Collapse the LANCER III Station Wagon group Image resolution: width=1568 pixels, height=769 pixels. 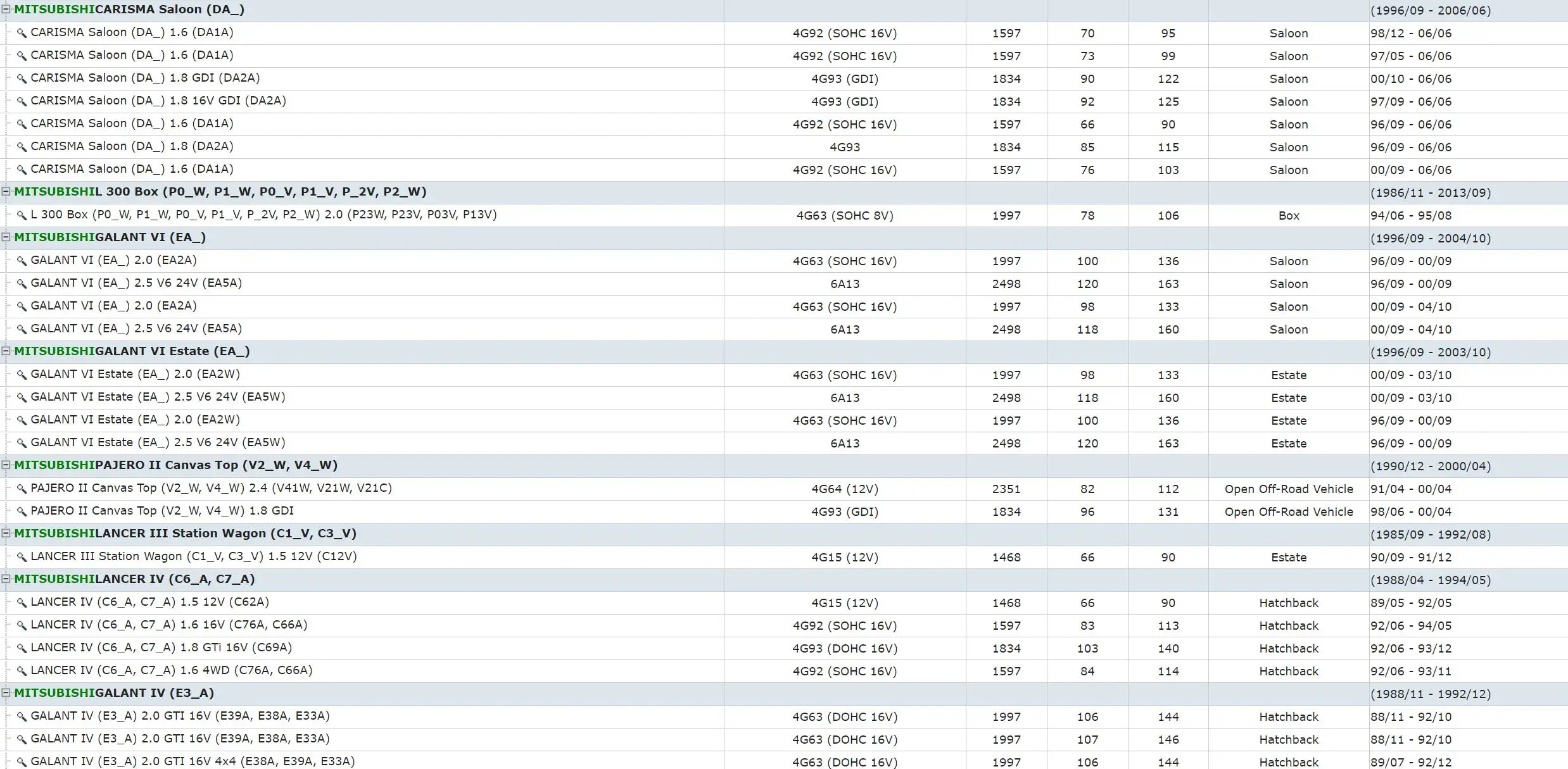[x=6, y=534]
